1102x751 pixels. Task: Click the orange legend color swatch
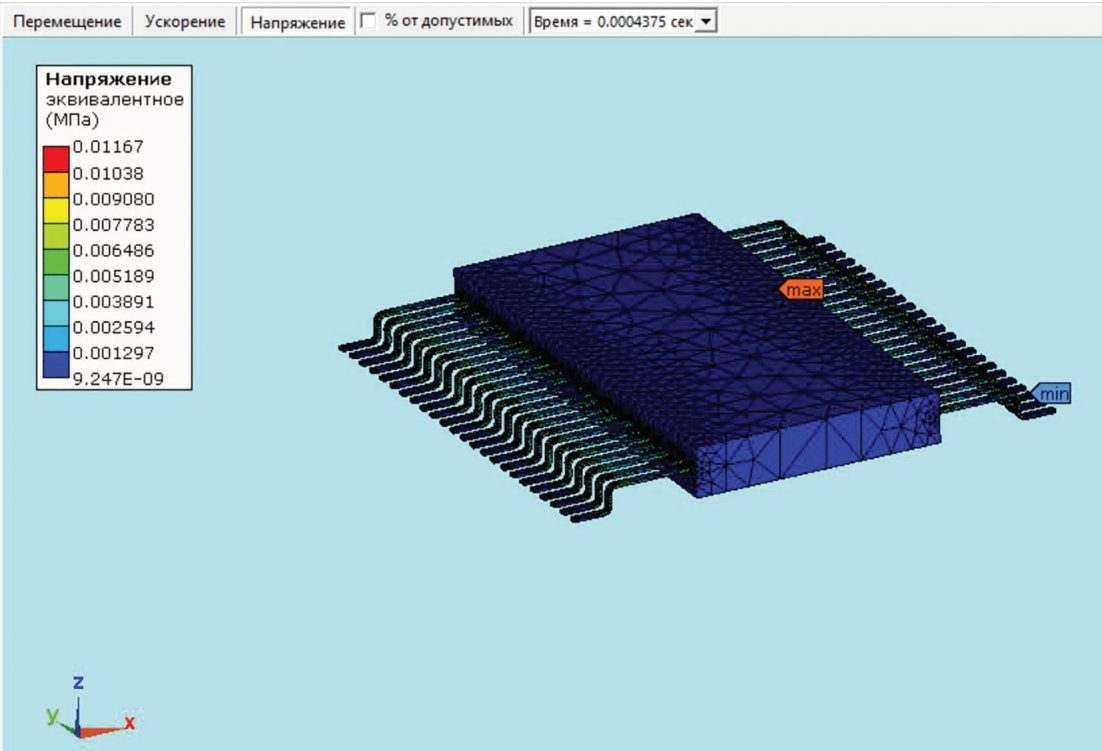[56, 185]
